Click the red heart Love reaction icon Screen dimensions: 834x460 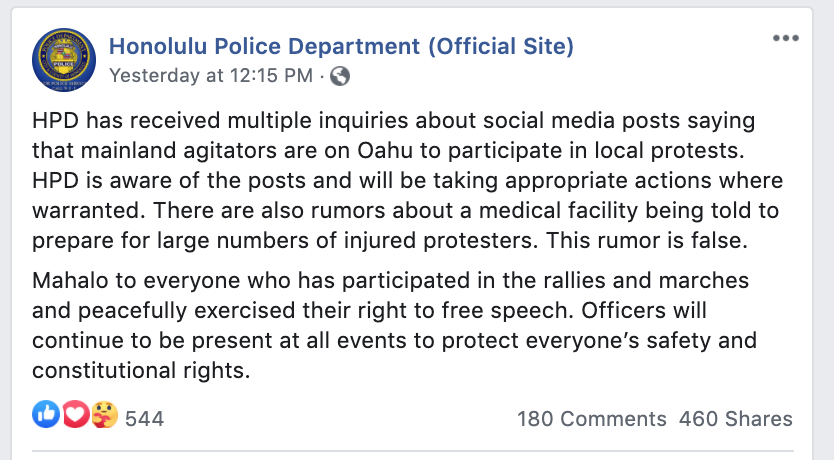click(x=75, y=414)
